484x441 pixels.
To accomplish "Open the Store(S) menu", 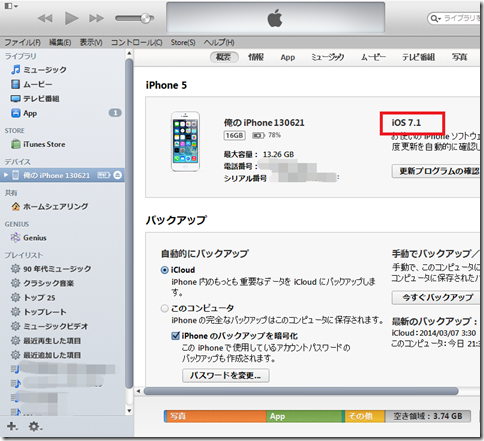I will (183, 43).
